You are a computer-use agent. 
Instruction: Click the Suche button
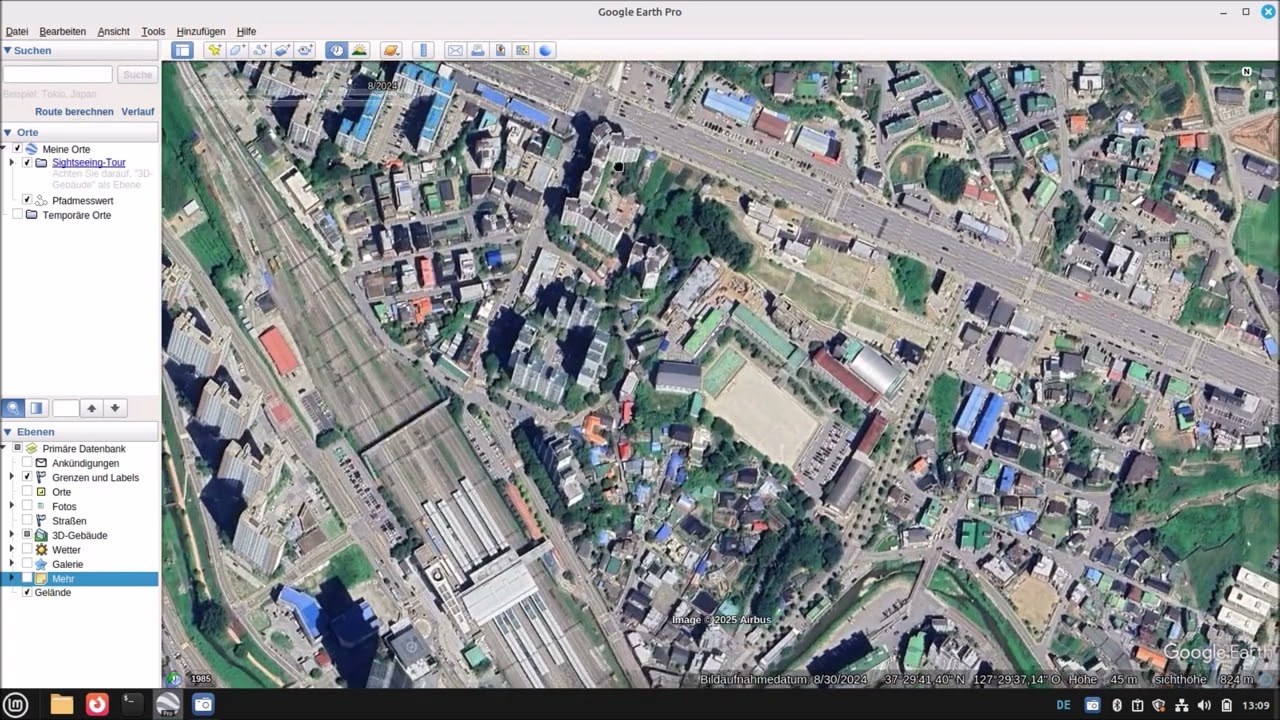point(138,75)
